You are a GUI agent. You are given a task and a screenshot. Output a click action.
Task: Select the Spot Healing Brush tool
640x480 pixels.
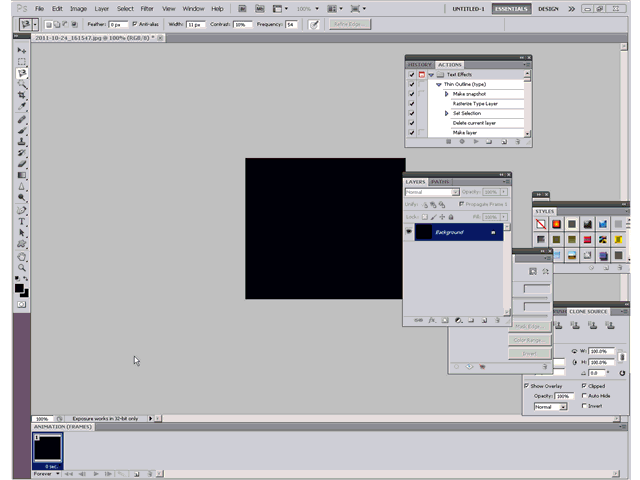point(22,120)
